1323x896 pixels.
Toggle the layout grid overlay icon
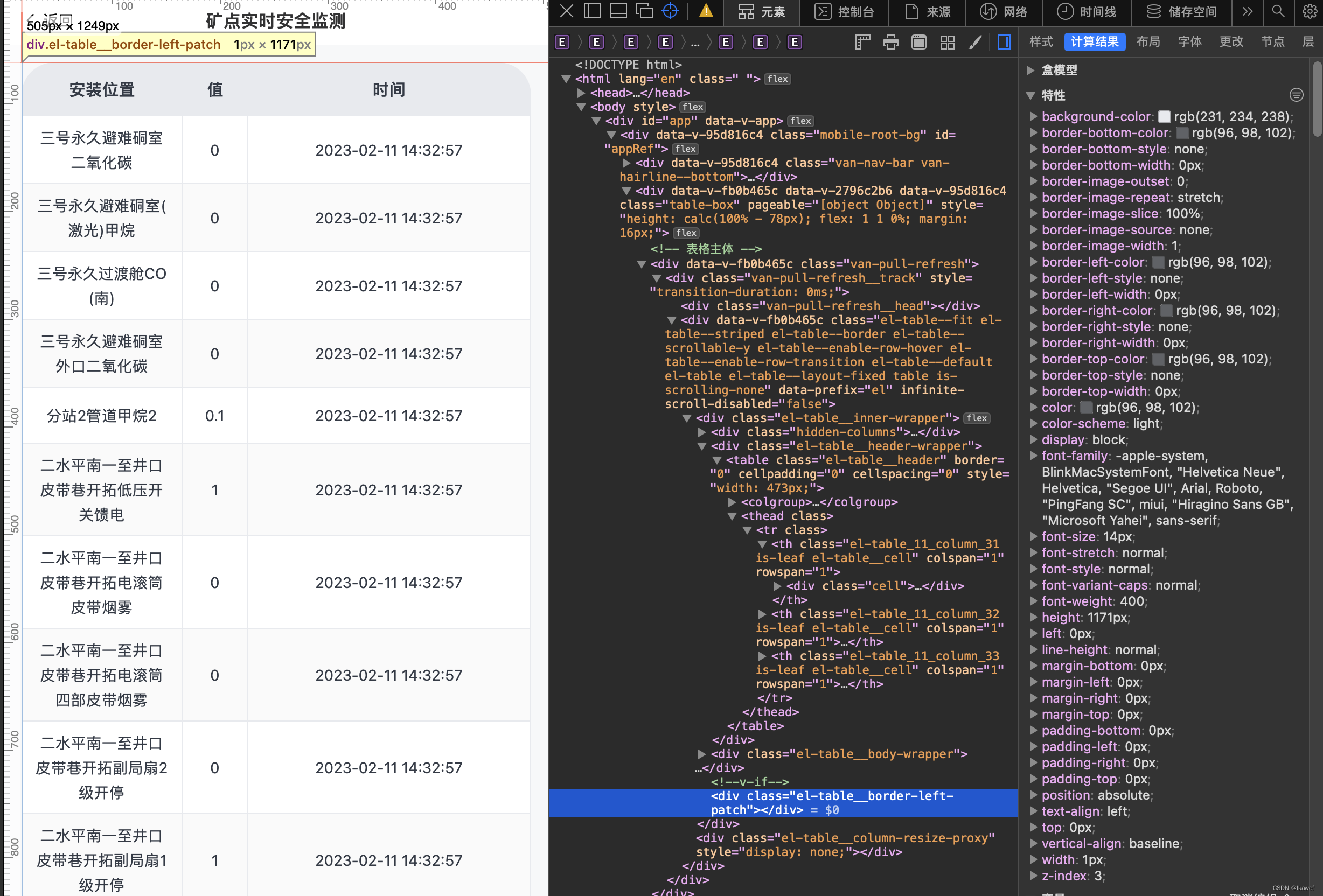(948, 42)
